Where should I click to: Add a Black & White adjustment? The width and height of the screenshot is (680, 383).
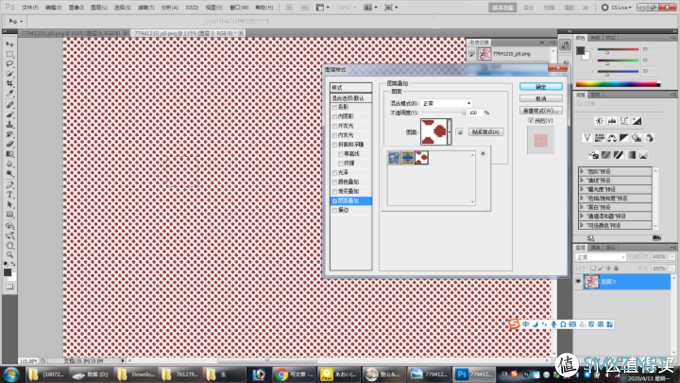624,138
